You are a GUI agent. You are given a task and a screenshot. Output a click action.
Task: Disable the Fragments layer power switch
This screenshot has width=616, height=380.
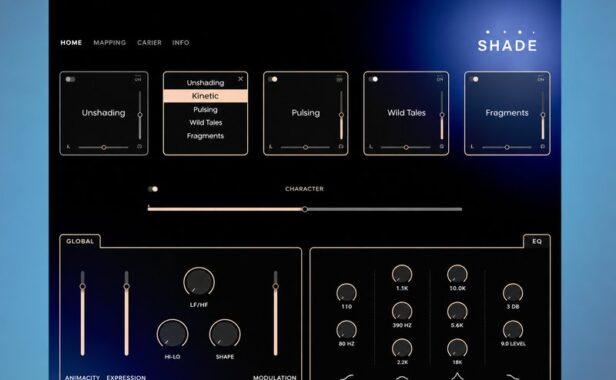(x=474, y=79)
